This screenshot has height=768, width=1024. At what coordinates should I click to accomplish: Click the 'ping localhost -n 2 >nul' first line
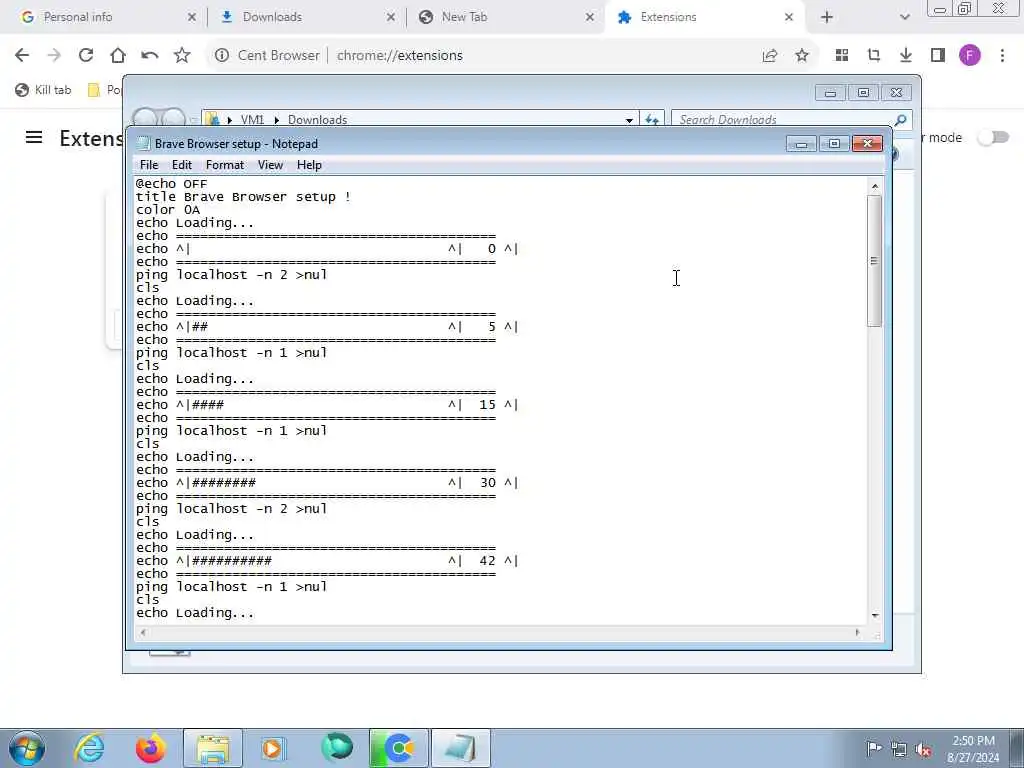pos(231,275)
